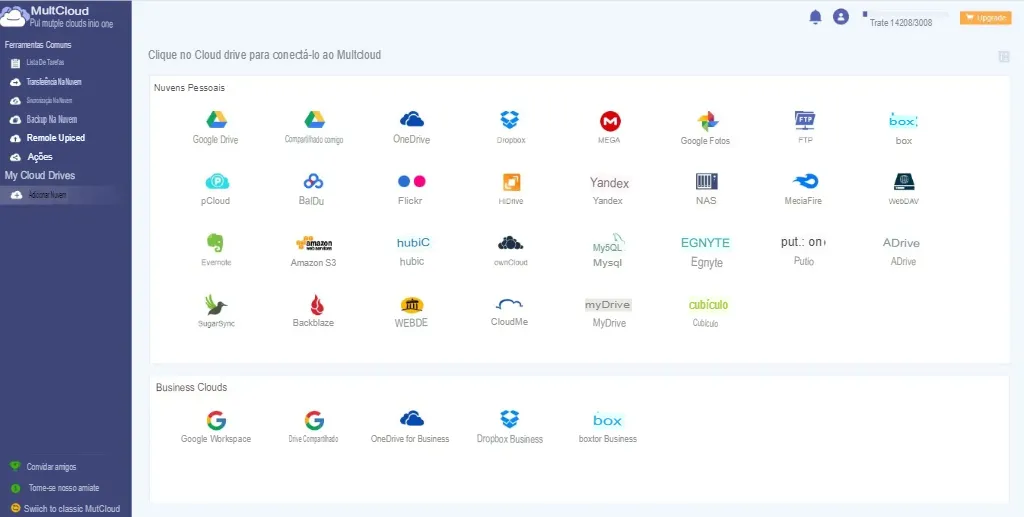Add the OneDrive personal cloud

[x=411, y=119]
